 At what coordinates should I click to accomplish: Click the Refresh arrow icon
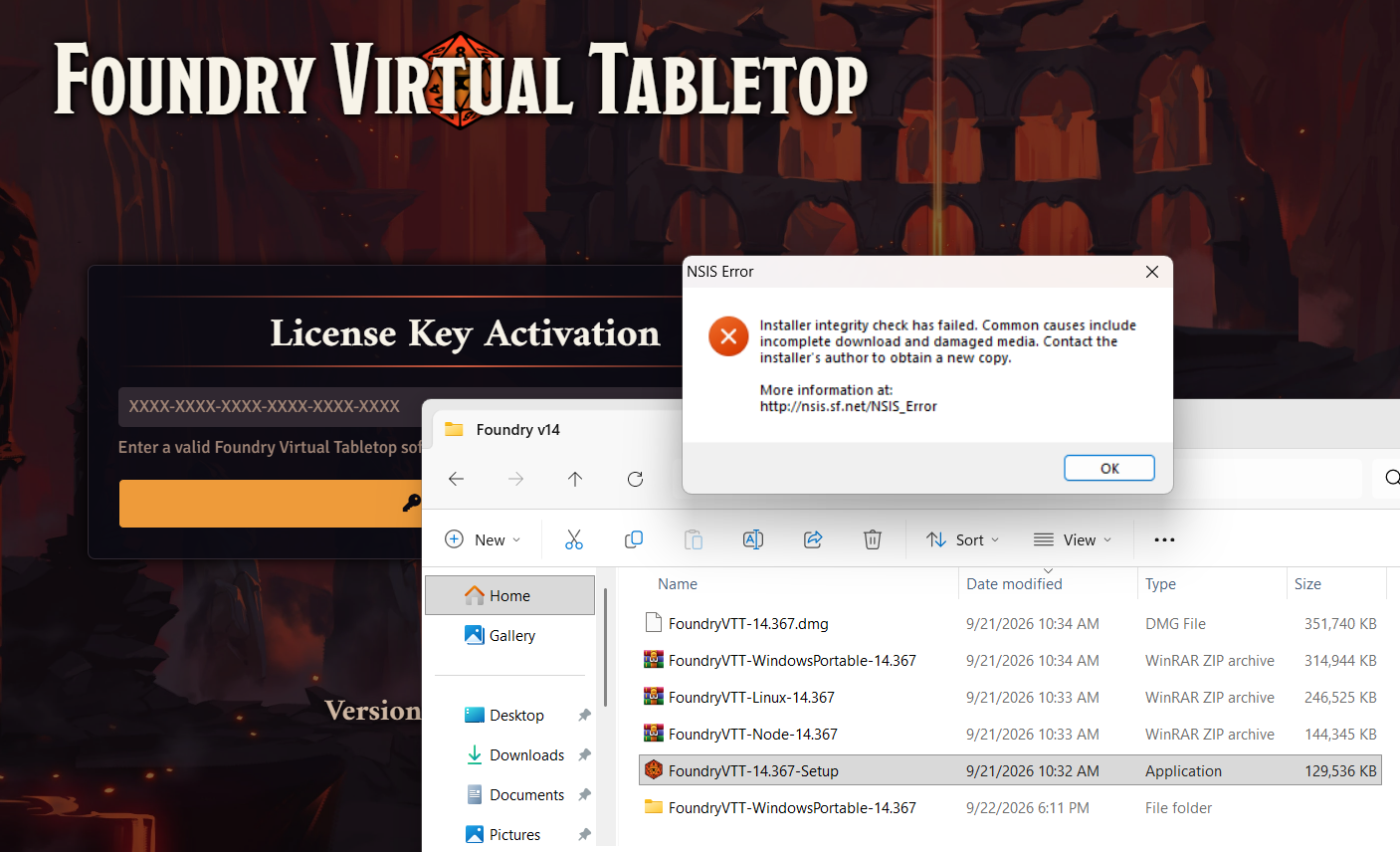point(635,479)
